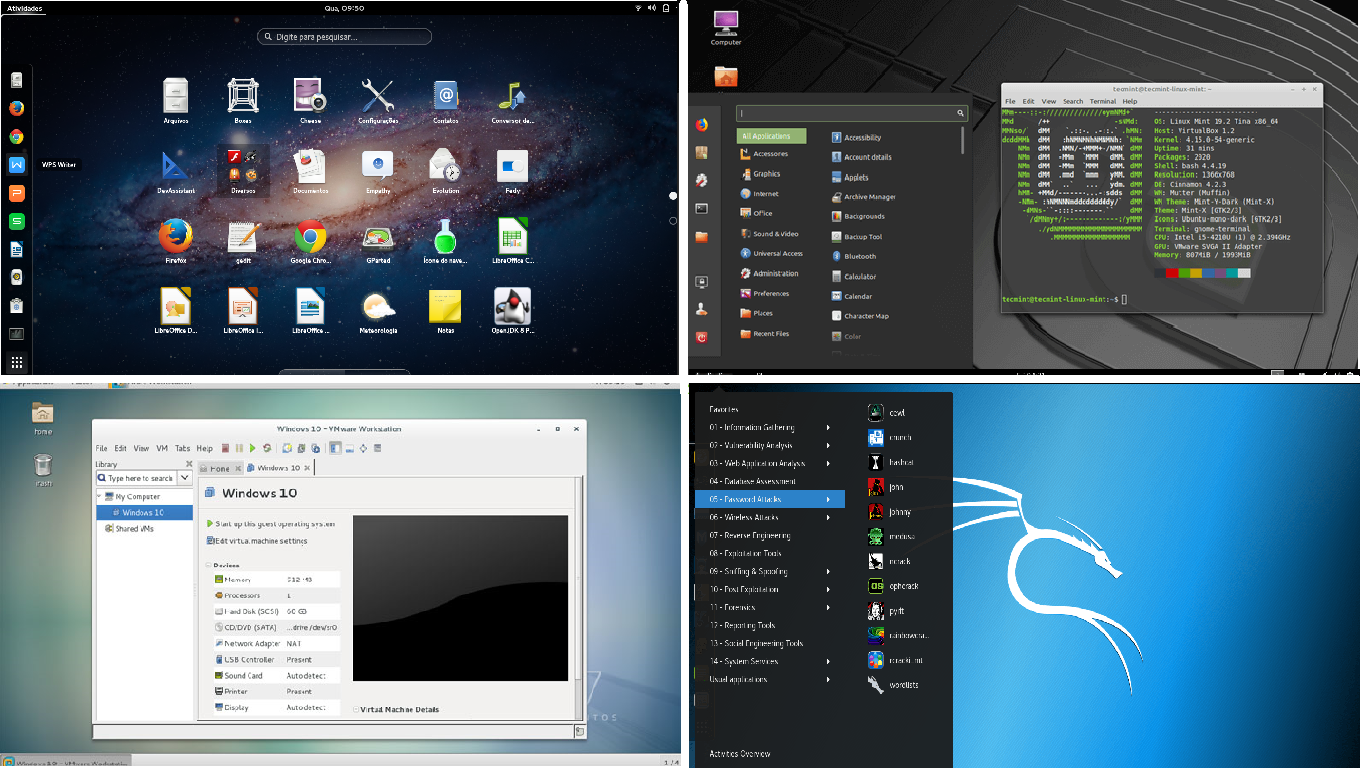Show applications grid button in GNOME dash
This screenshot has height=768, width=1360.
tap(17, 362)
